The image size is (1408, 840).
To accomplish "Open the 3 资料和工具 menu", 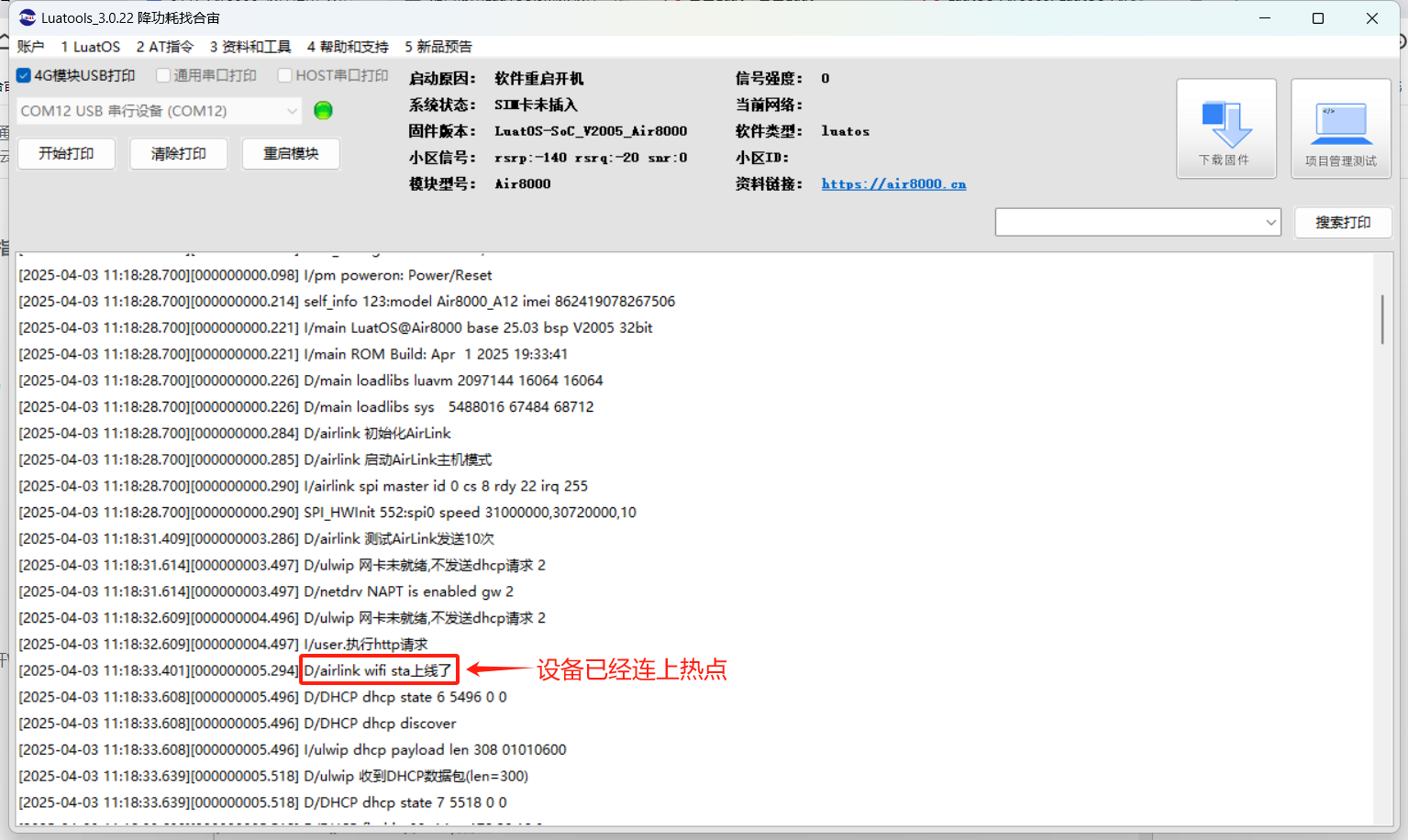I will [250, 47].
